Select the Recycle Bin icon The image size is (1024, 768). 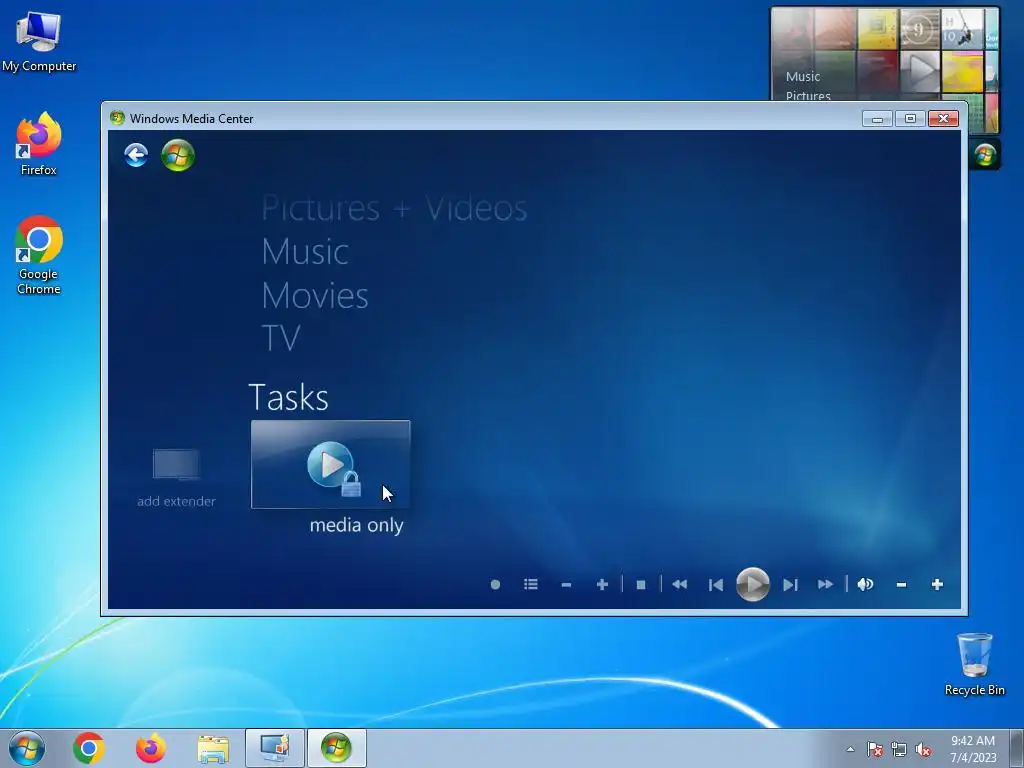point(974,664)
